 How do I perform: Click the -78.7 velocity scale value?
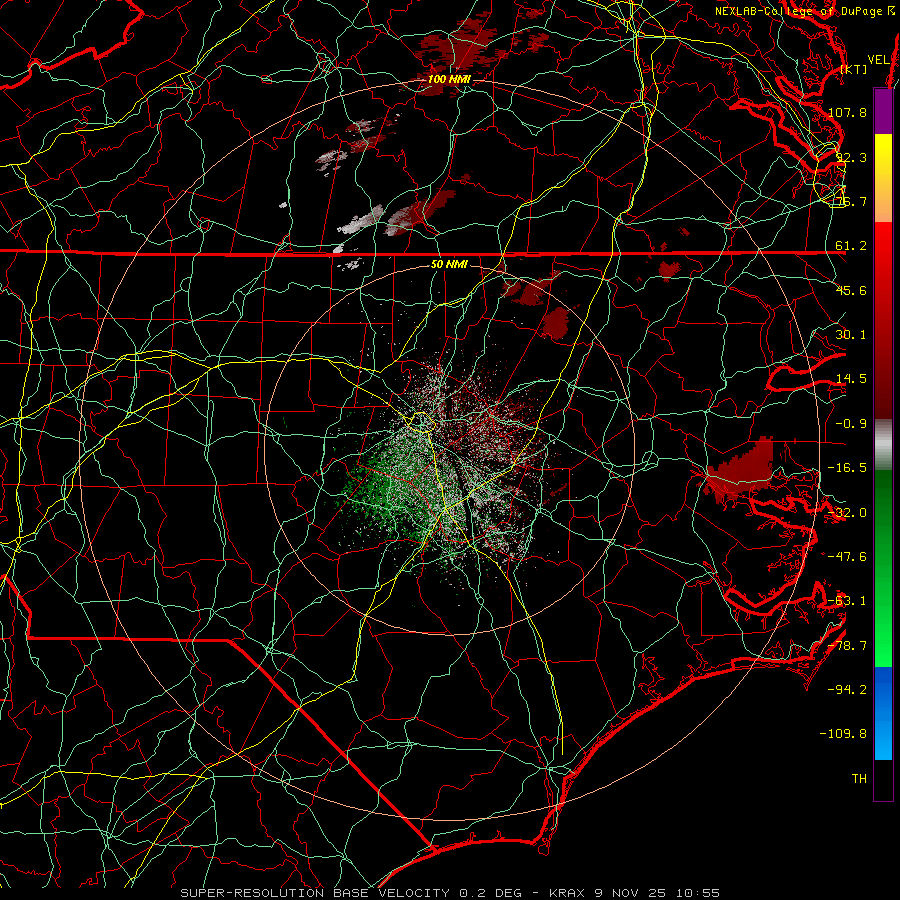(x=848, y=646)
